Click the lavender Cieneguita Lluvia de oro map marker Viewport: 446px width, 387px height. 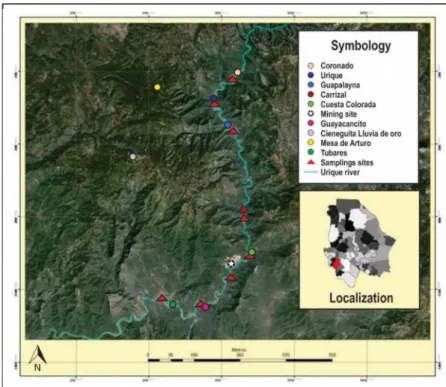(x=133, y=156)
